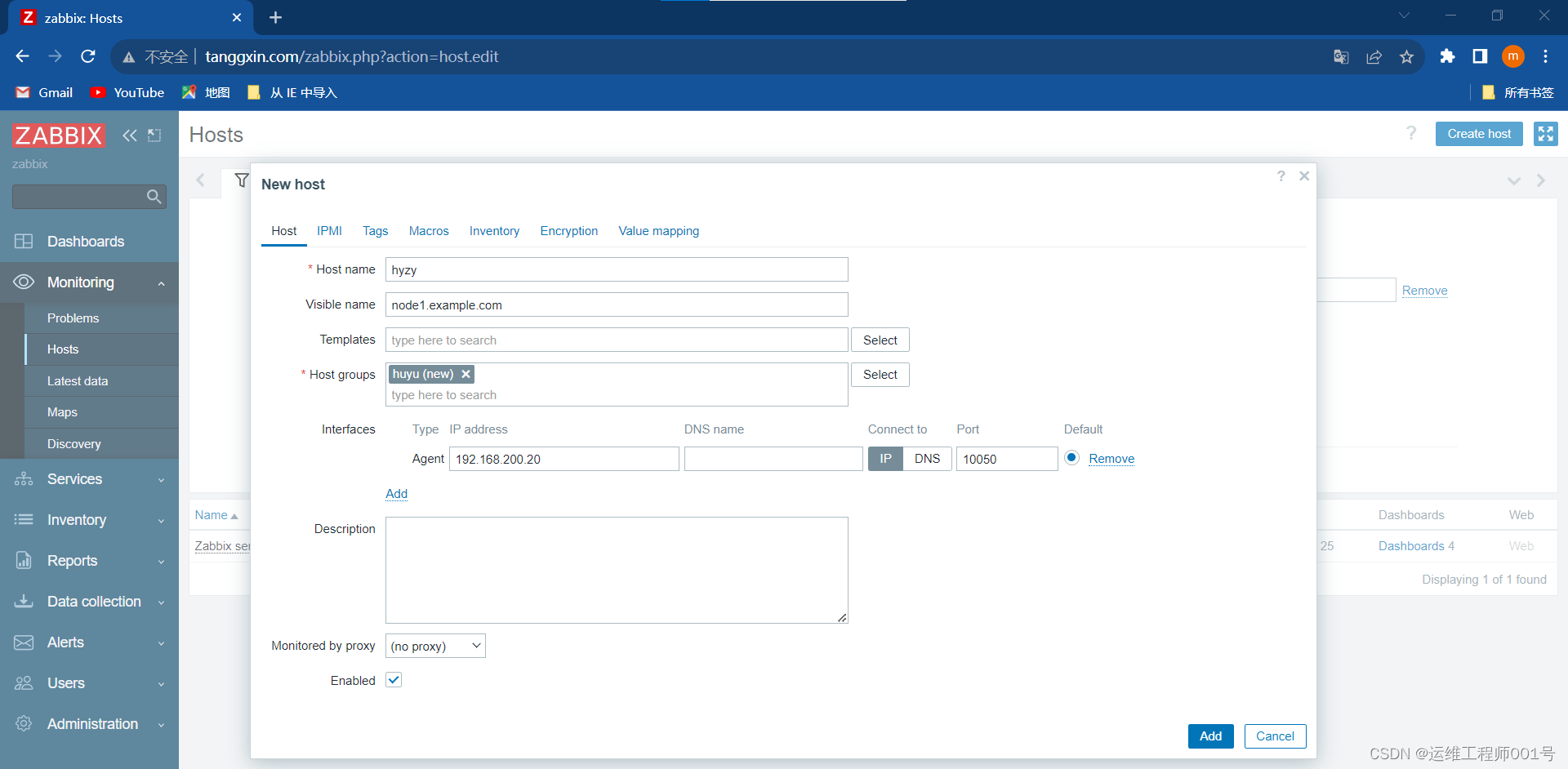Image resolution: width=1568 pixels, height=769 pixels.
Task: Expand the Administration menu section
Action: 161,725
